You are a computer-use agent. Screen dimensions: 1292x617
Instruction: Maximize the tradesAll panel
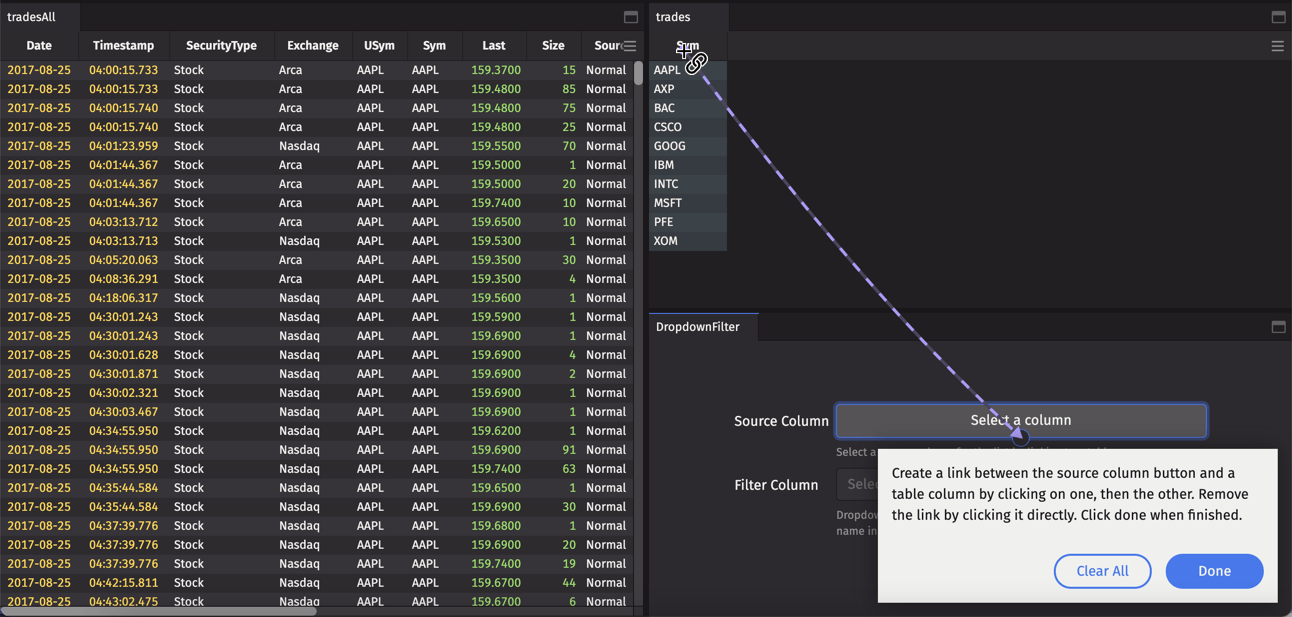click(x=631, y=17)
